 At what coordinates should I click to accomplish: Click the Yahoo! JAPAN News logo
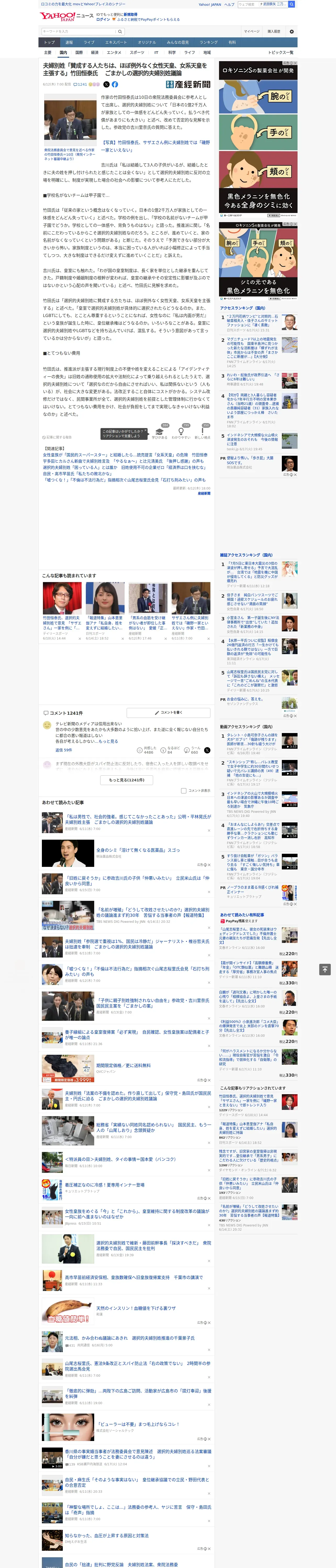pyautogui.click(x=66, y=16)
